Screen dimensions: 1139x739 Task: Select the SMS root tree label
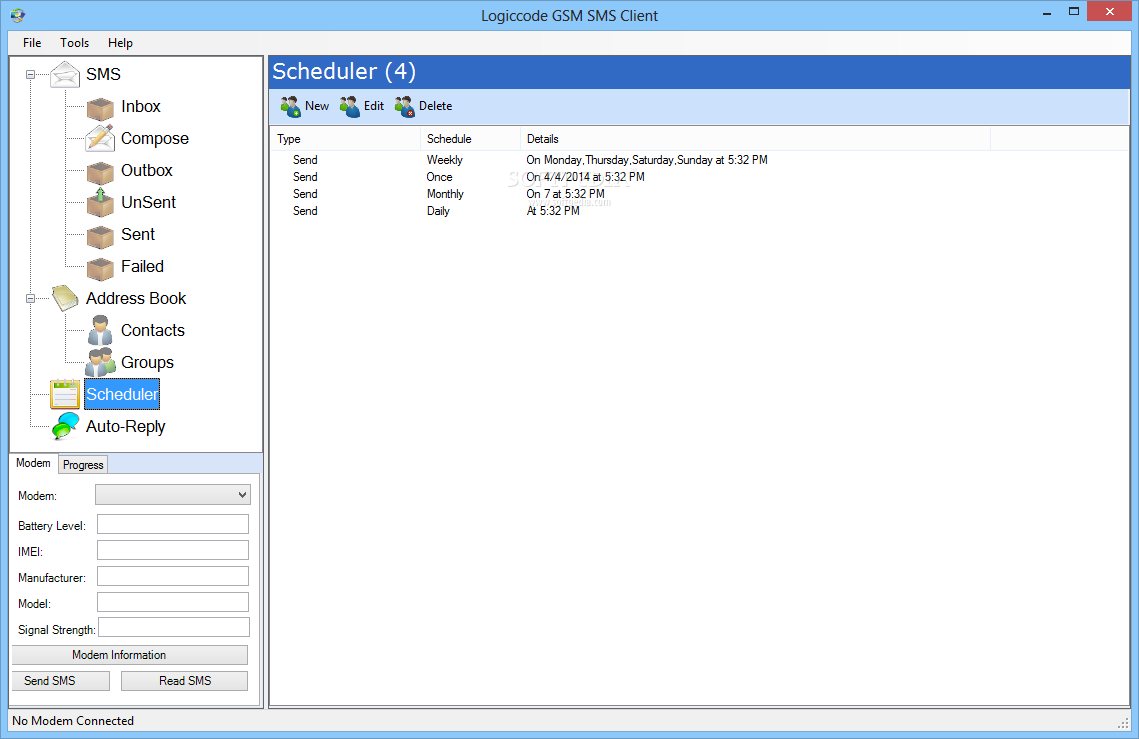click(103, 75)
